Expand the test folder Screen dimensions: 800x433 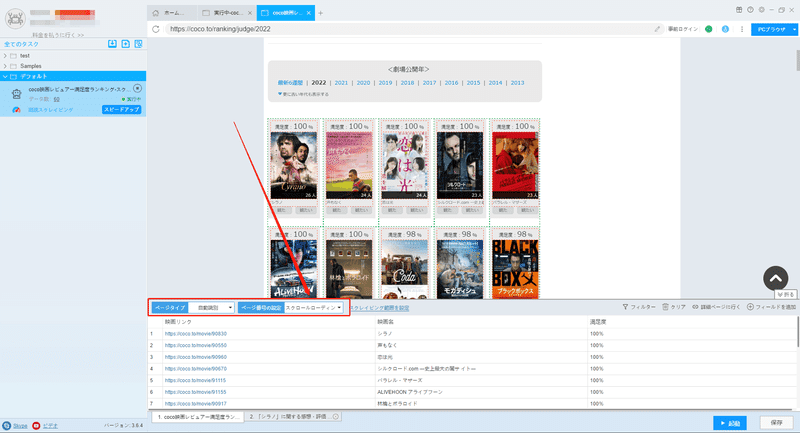[x=5, y=56]
